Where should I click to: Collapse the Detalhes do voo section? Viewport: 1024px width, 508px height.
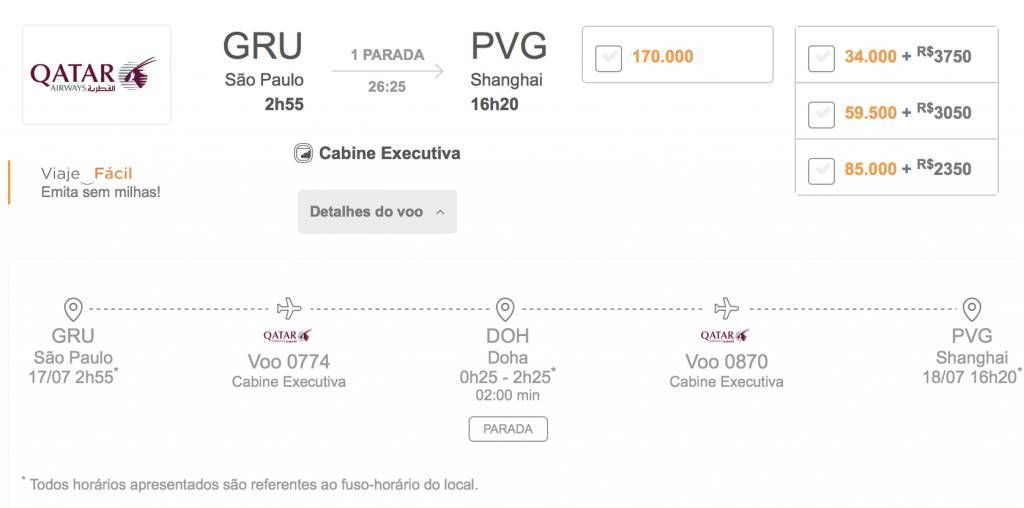coord(377,212)
